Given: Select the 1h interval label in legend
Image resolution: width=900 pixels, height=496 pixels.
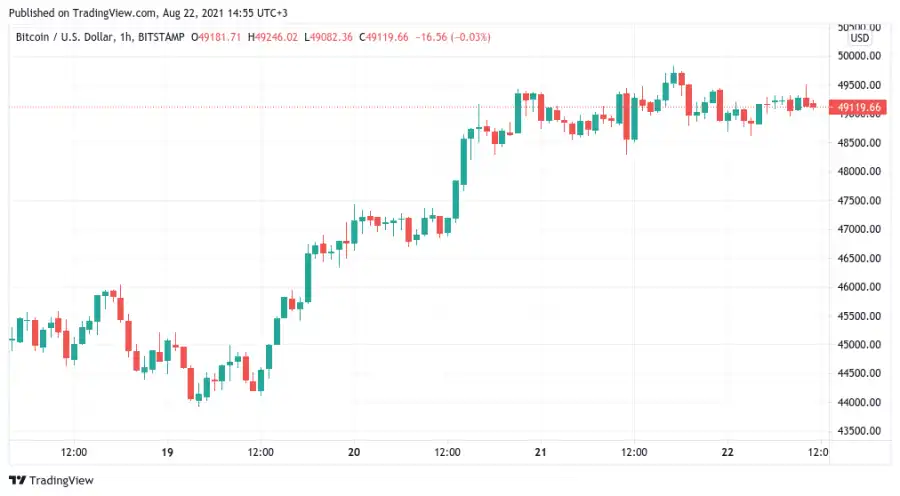Looking at the screenshot, I should pyautogui.click(x=126, y=37).
